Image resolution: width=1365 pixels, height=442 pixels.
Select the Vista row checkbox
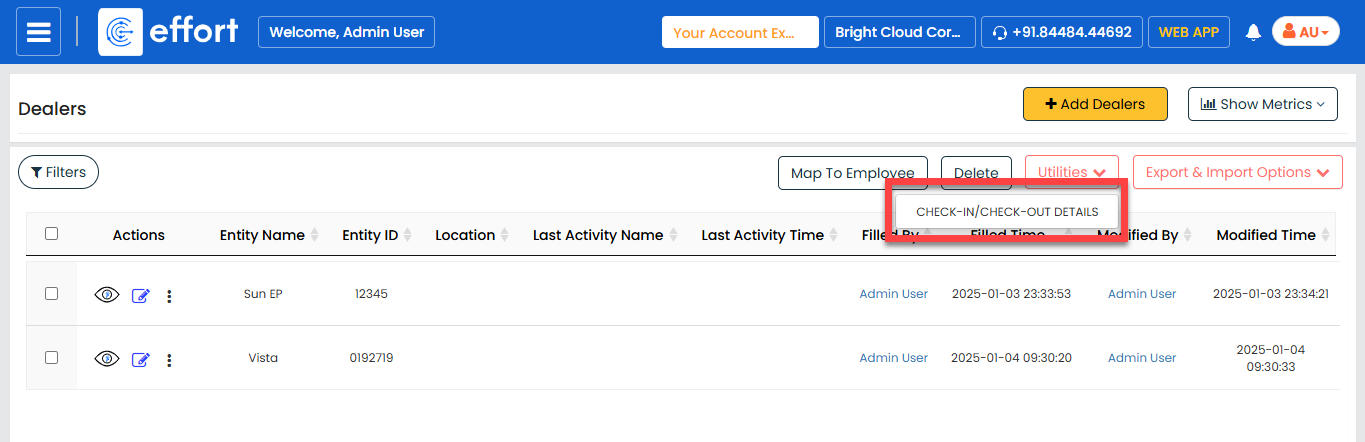52,357
